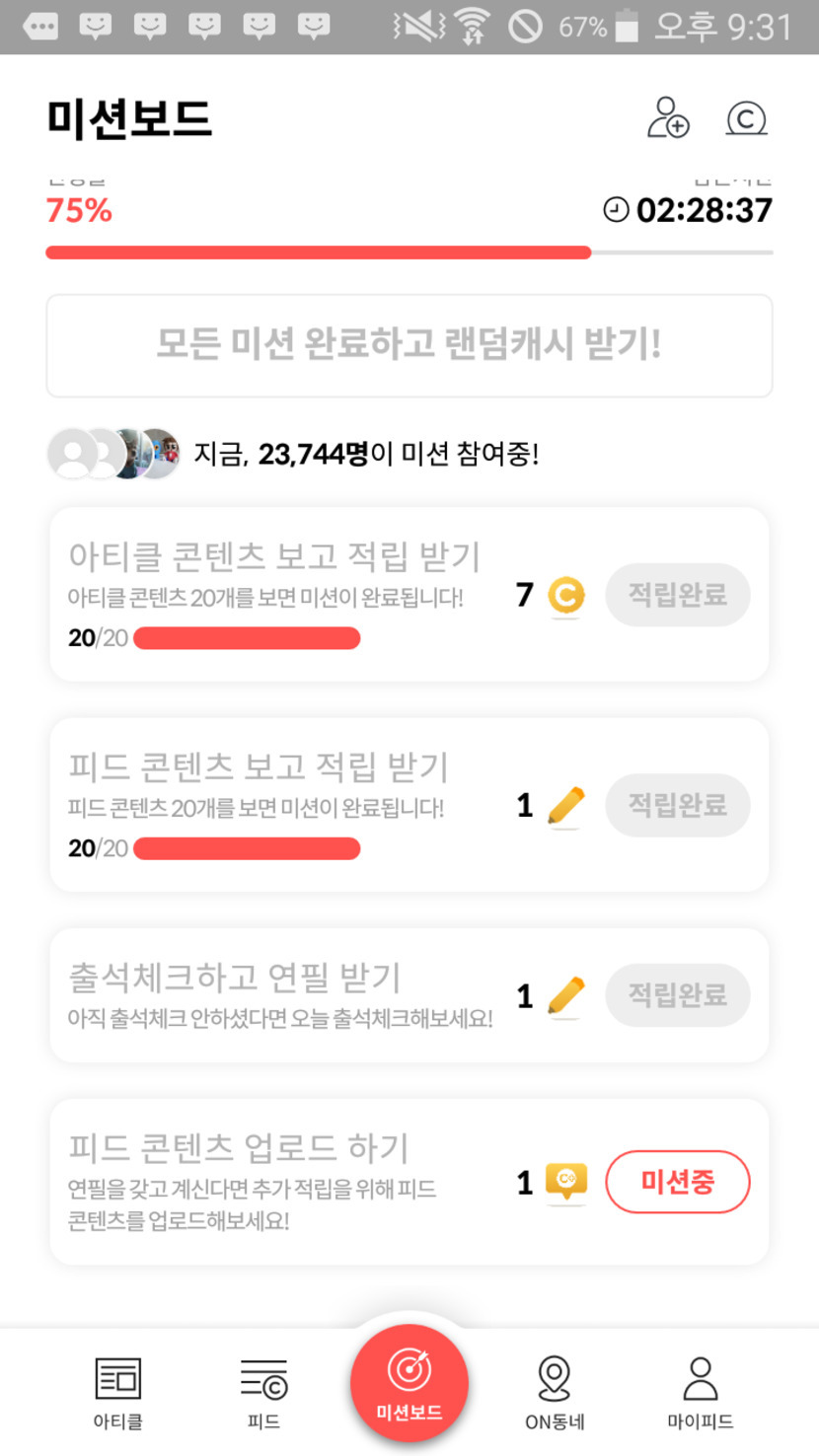
Task: Go to the 마이피드 tab
Action: tap(700, 1391)
